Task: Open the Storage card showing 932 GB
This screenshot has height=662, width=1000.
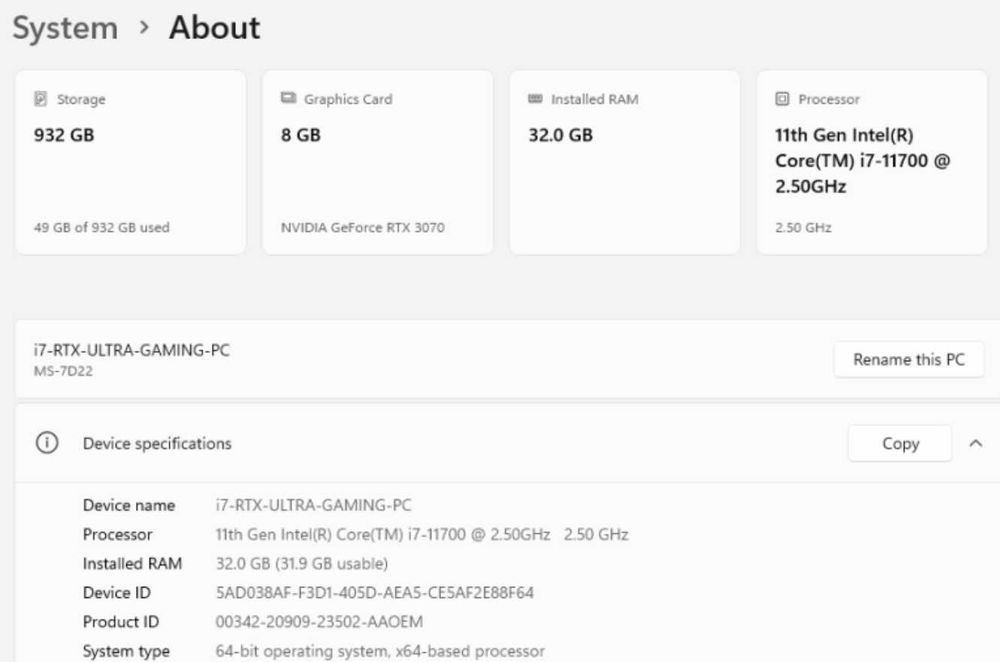Action: coord(131,163)
